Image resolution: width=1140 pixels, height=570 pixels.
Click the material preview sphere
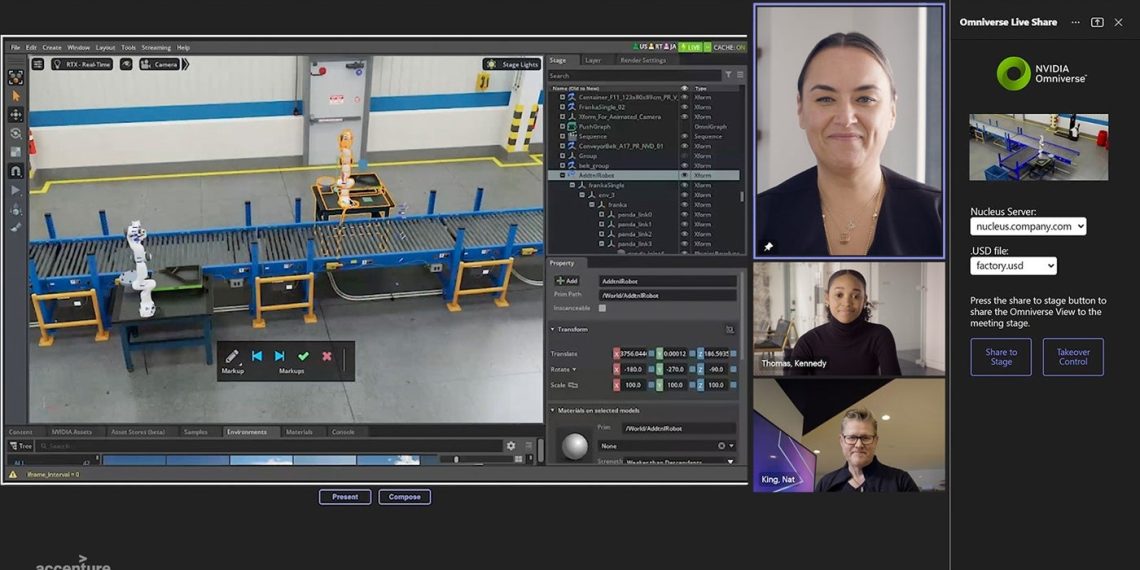pos(574,445)
